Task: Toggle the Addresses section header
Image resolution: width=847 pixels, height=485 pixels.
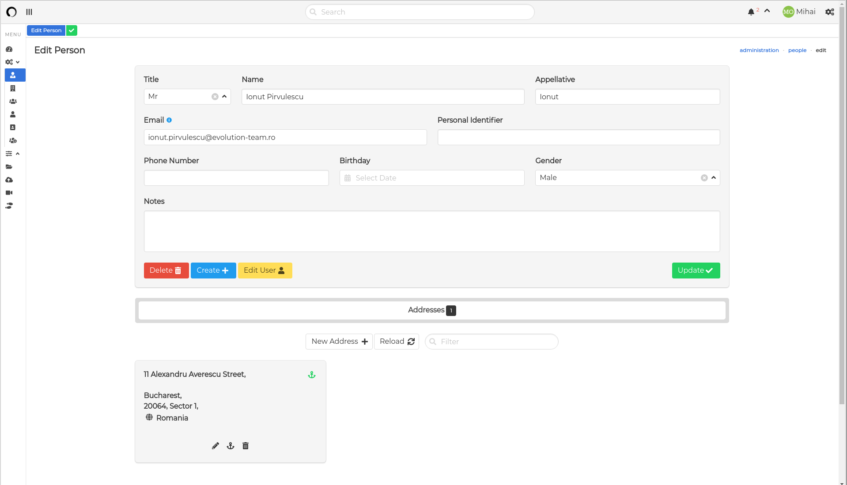Action: coord(432,310)
